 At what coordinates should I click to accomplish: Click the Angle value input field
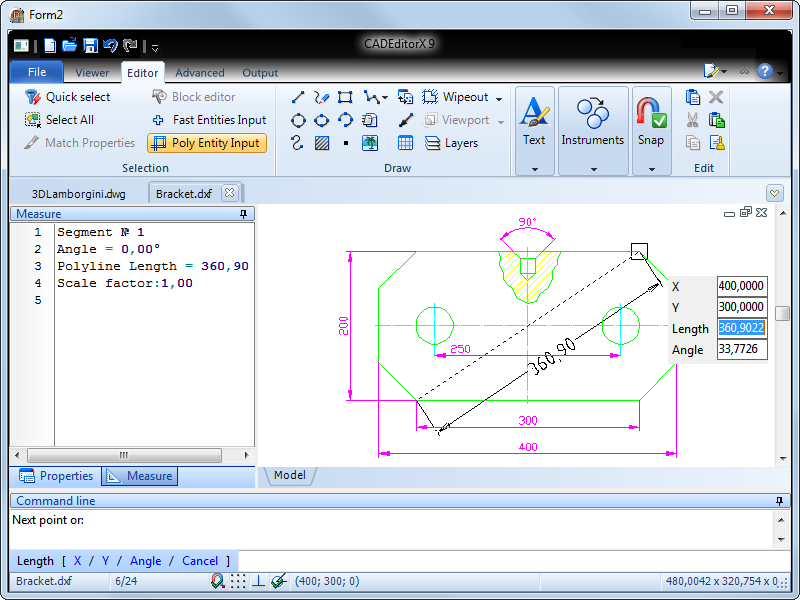coord(742,349)
